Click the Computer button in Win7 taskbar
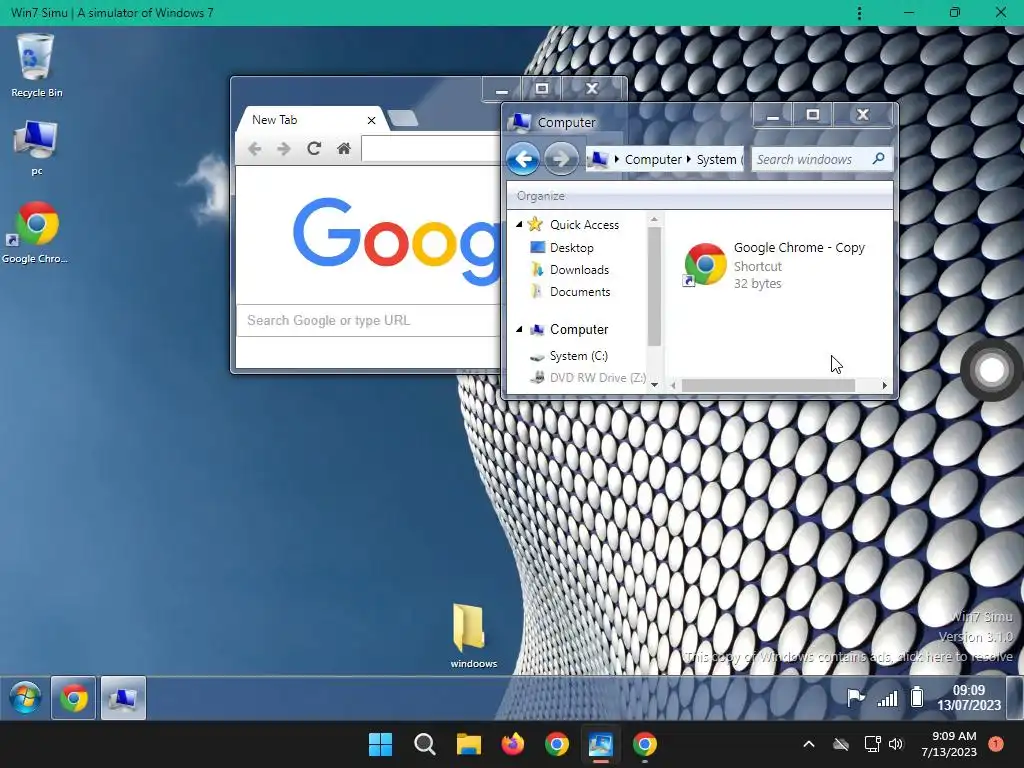The height and width of the screenshot is (768, 1024). [x=123, y=698]
